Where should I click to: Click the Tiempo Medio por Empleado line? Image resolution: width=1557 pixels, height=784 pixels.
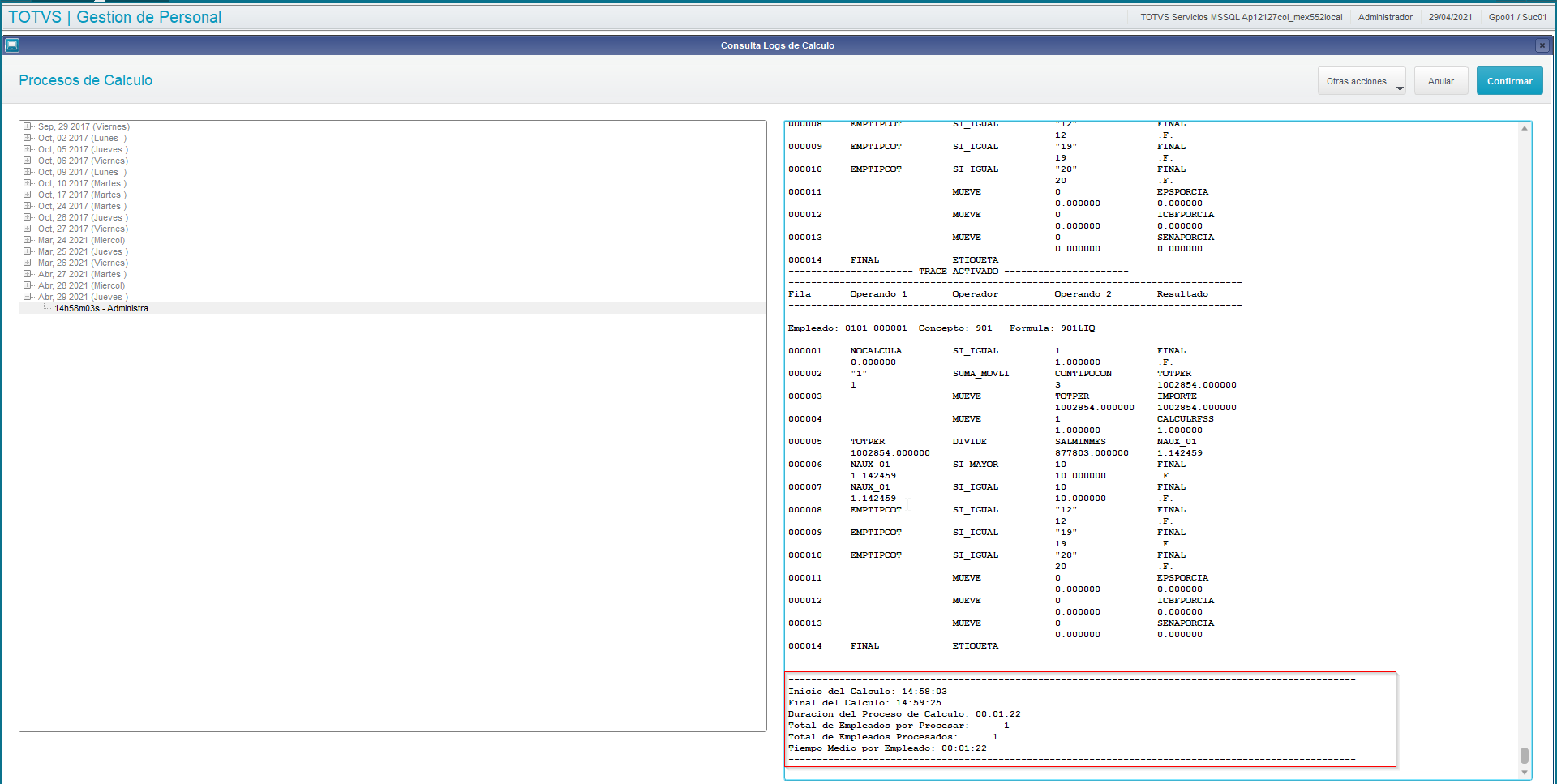887,748
